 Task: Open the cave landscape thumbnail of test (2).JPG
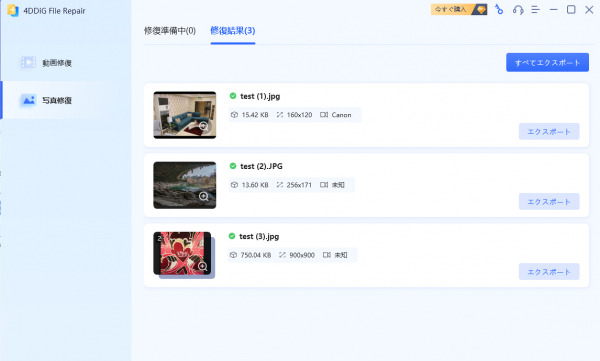pyautogui.click(x=184, y=185)
